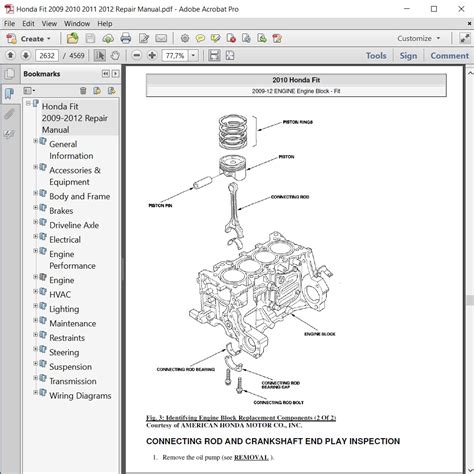The width and height of the screenshot is (474, 474).
Task: Expand the Accessories & Equipment bookmark
Action: 35,167
